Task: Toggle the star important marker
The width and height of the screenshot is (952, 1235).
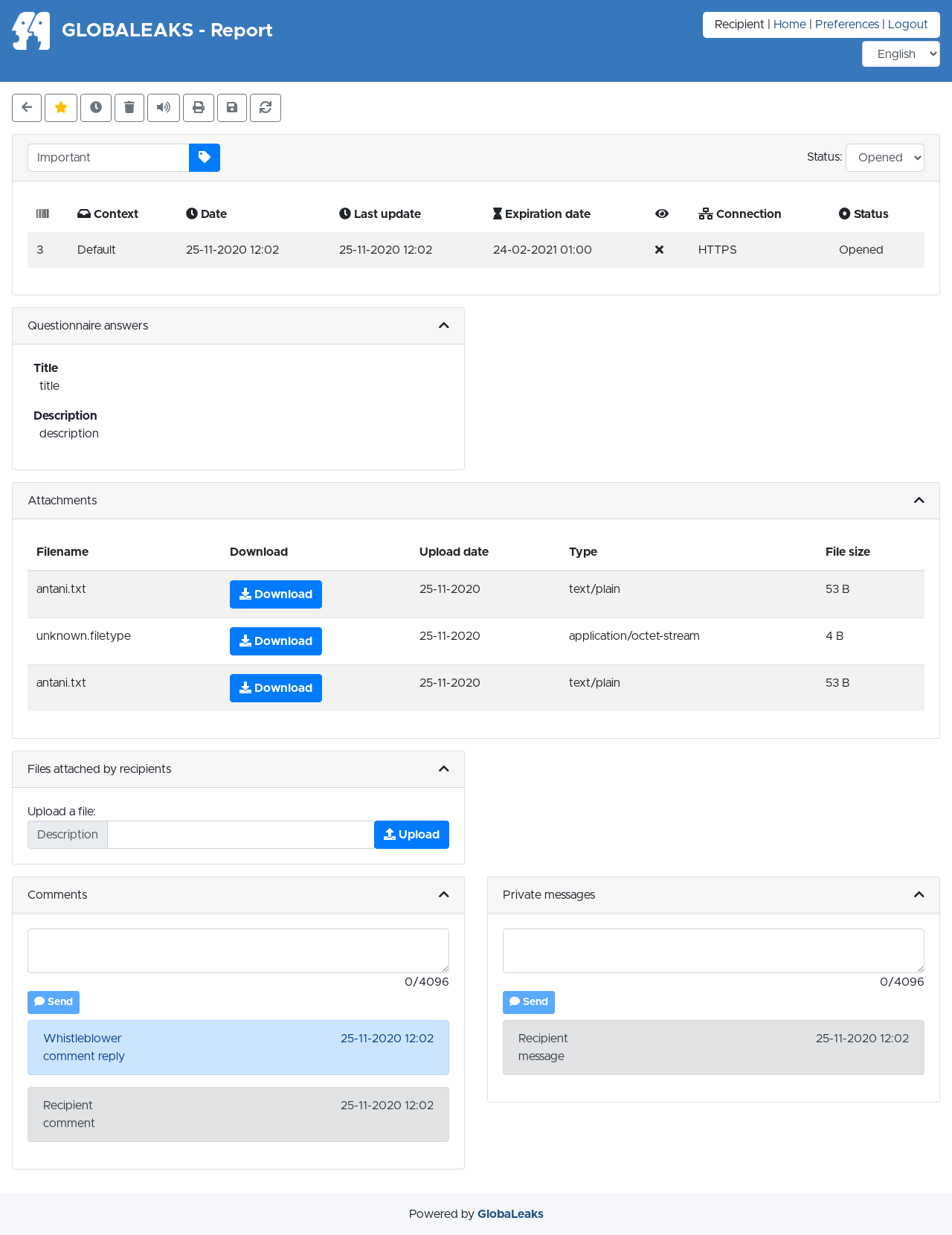Action: point(61,108)
